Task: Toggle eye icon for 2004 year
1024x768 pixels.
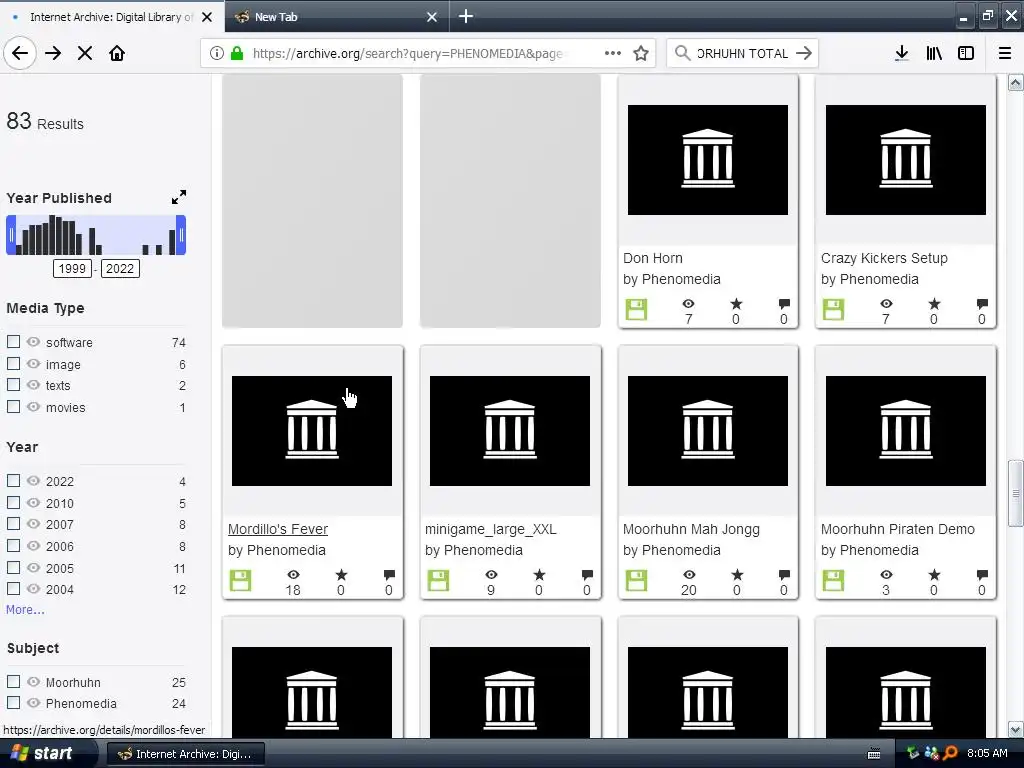Action: tap(33, 588)
